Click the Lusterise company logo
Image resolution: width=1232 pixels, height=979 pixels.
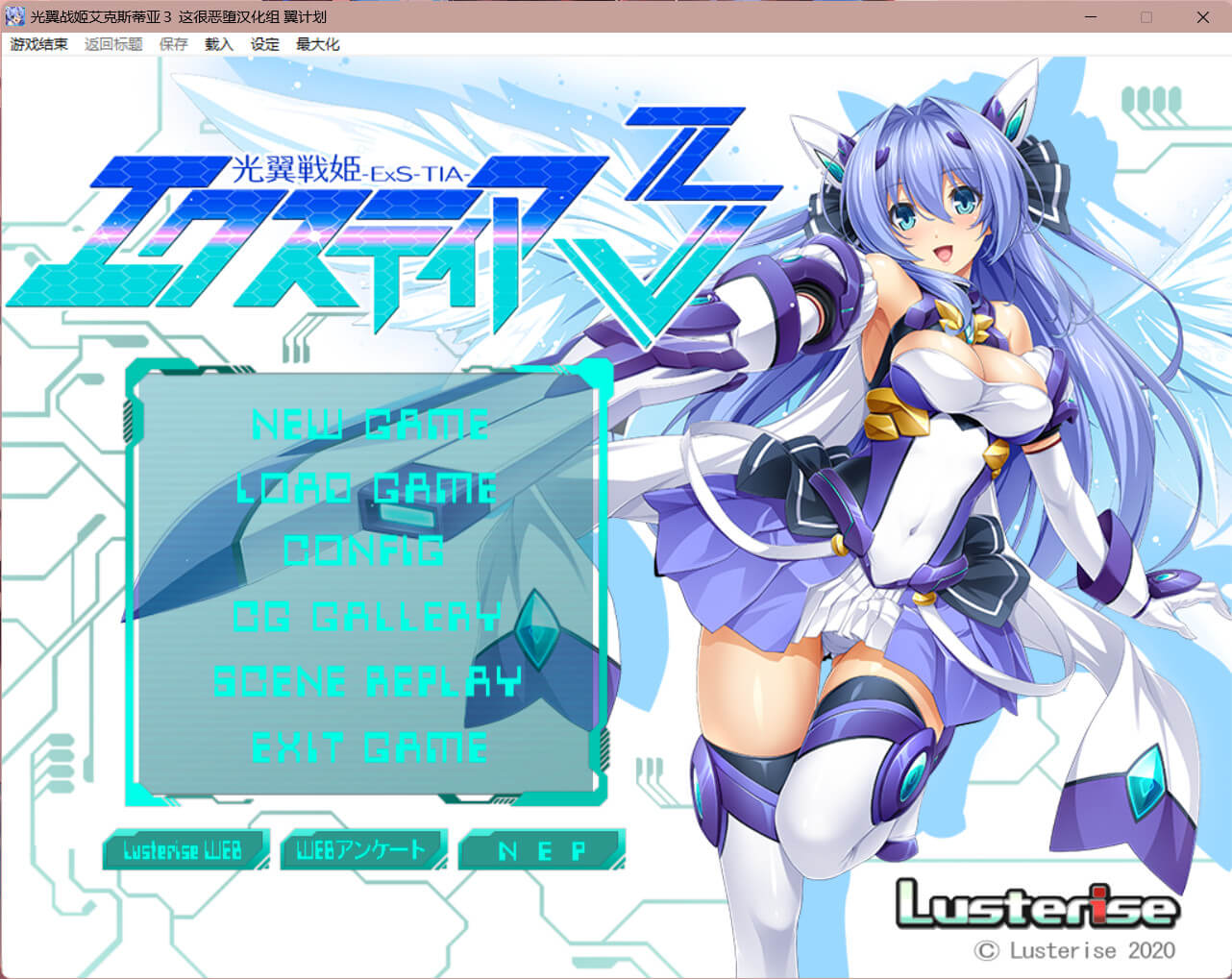coord(1036,905)
